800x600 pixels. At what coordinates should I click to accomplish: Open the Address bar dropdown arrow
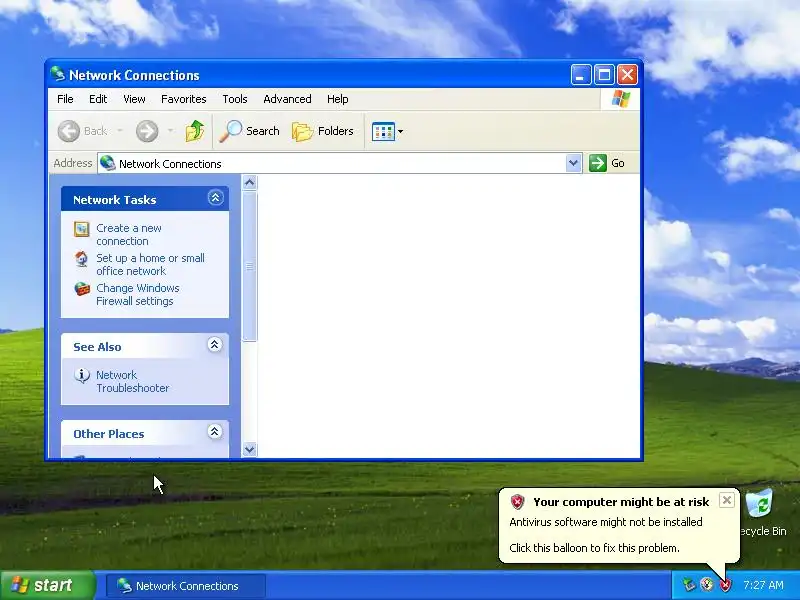click(x=573, y=163)
